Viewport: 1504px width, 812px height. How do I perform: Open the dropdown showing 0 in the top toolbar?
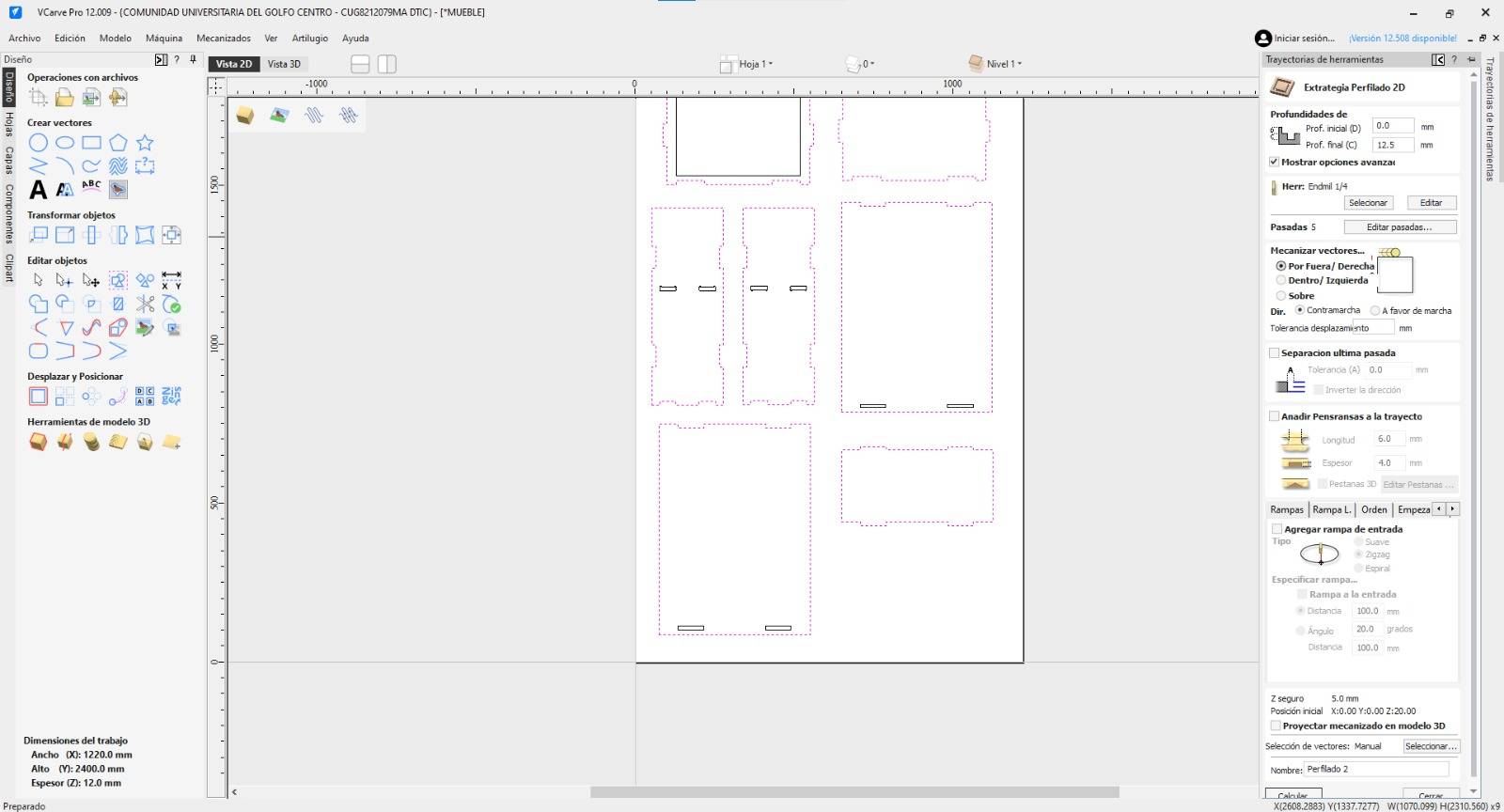pos(860,64)
